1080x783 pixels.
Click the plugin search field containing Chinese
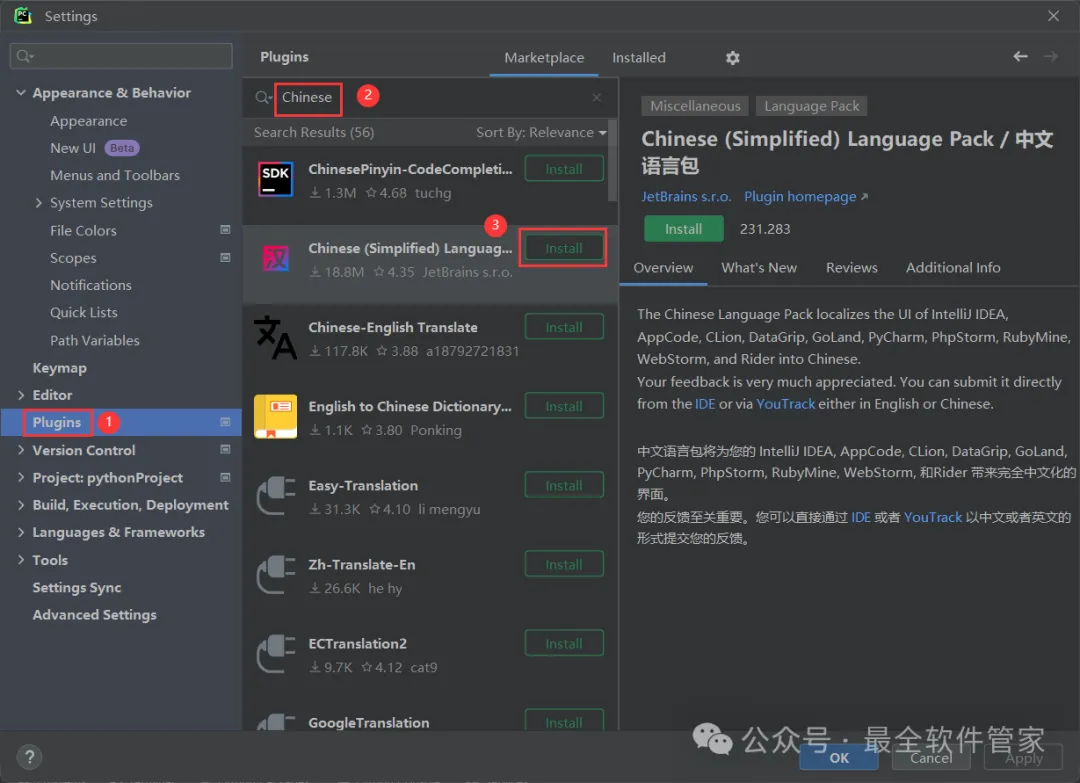(x=430, y=97)
